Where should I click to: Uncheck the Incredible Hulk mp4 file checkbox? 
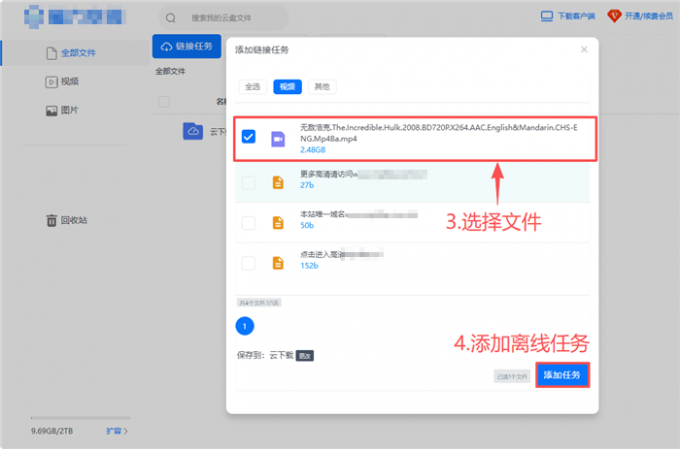[248, 137]
